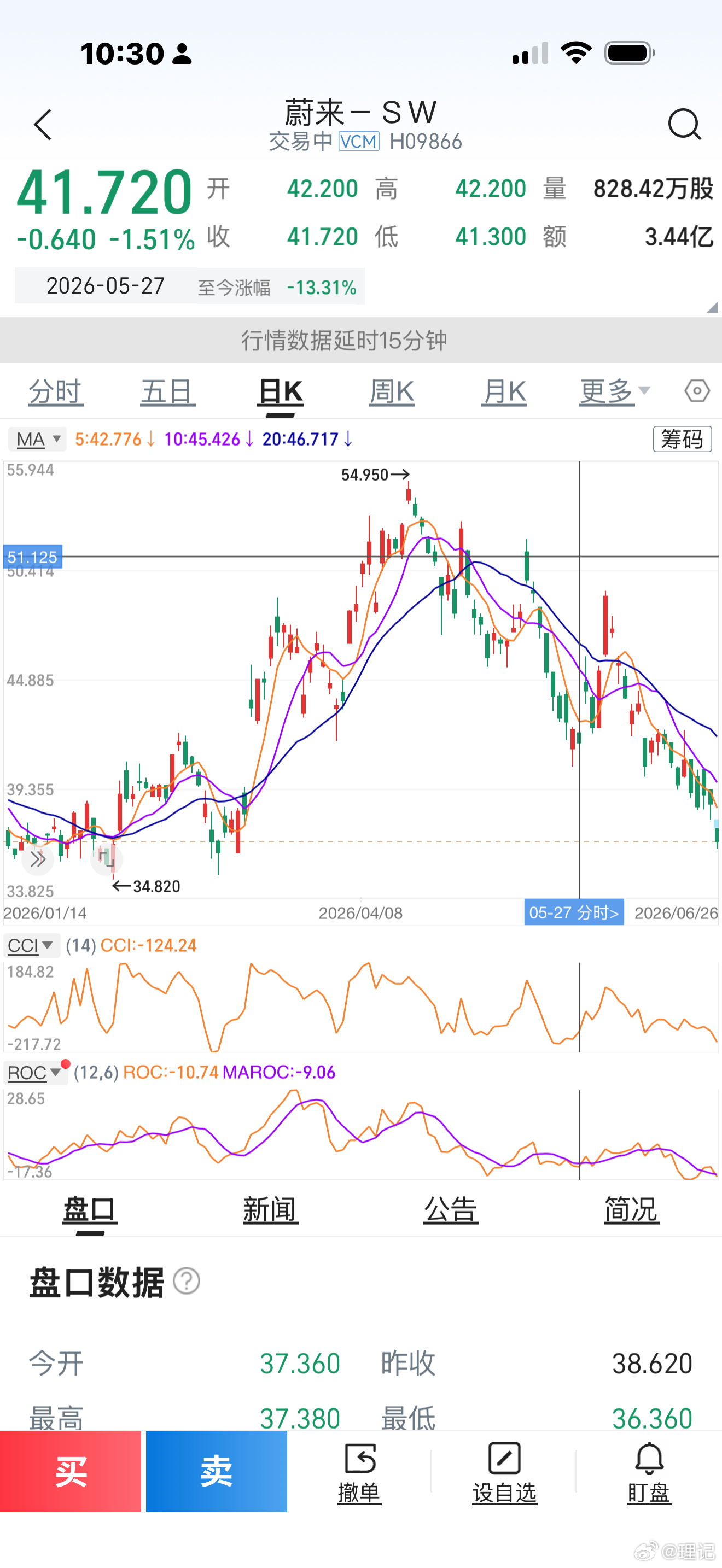
Task: Open the 公告 tab
Action: point(451,1209)
